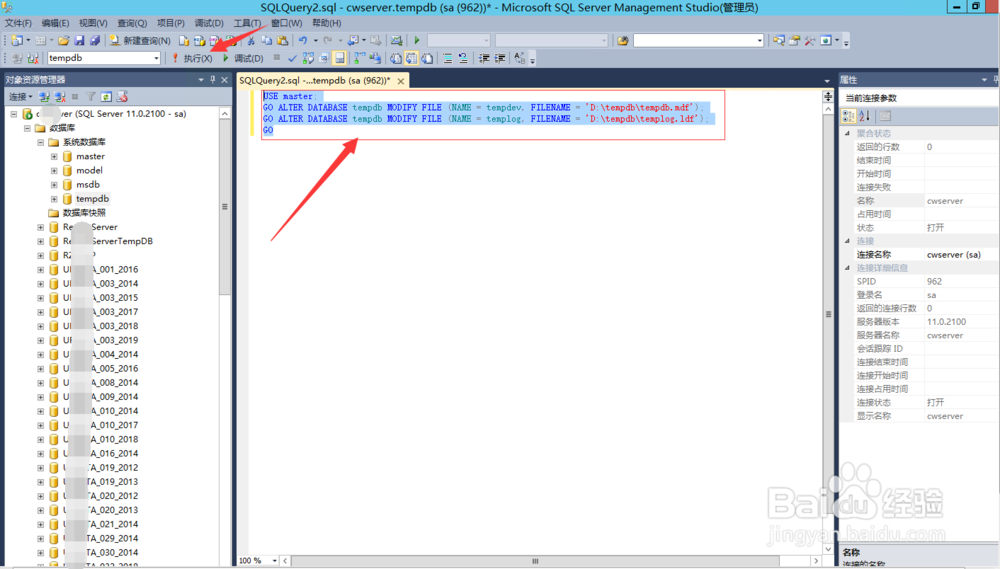Click the Object Explorer vertical scrollbar
1000x569 pixels.
224,207
